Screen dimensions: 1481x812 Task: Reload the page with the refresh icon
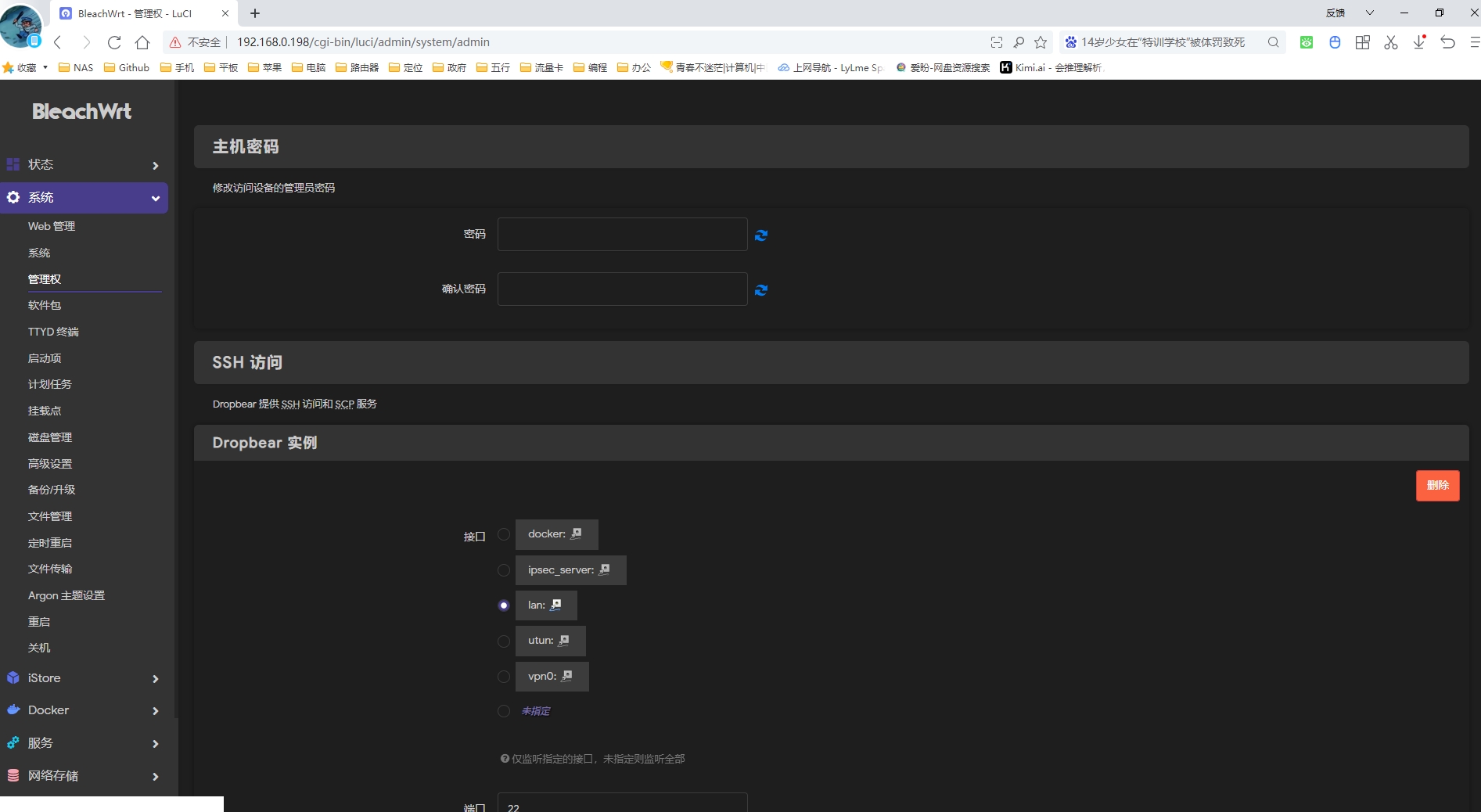pos(114,42)
